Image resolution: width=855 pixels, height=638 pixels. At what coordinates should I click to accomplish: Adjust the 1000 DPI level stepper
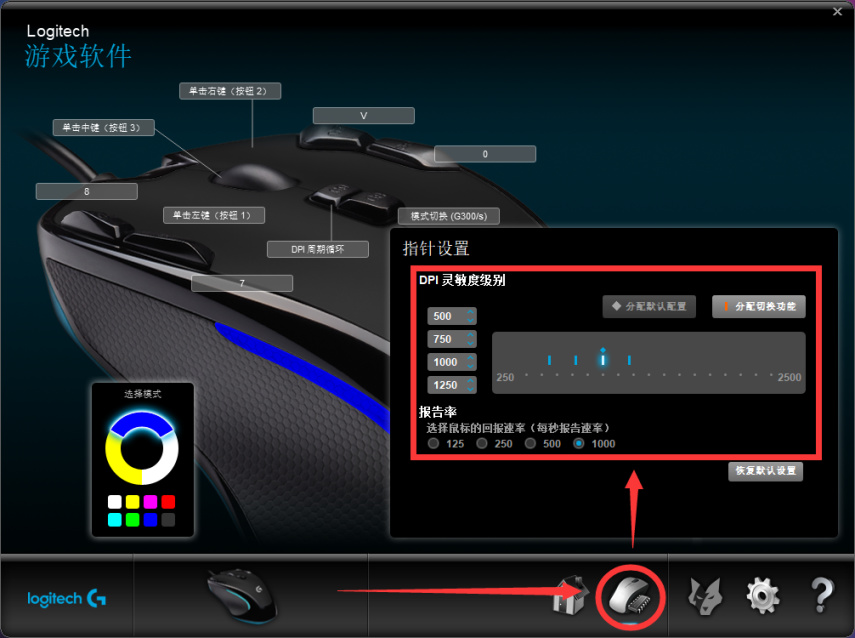click(470, 362)
